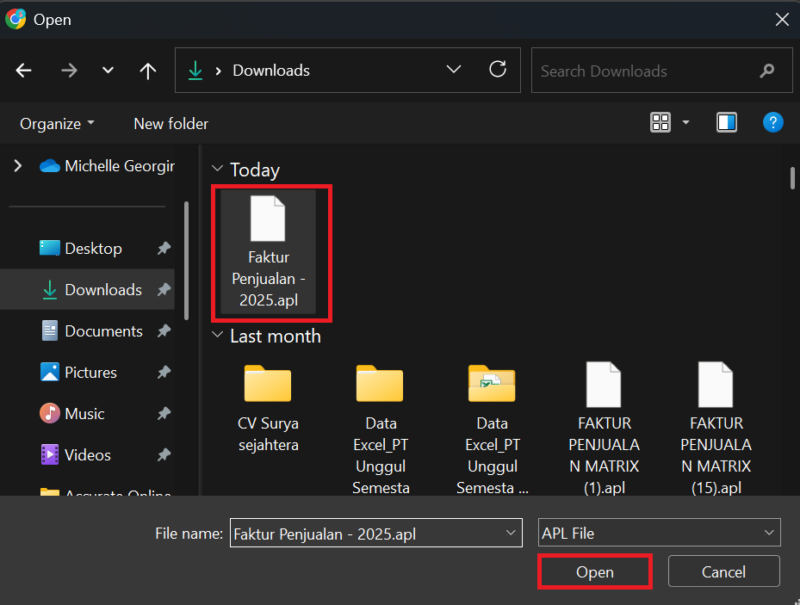Open the APL File type dropdown

coord(658,533)
